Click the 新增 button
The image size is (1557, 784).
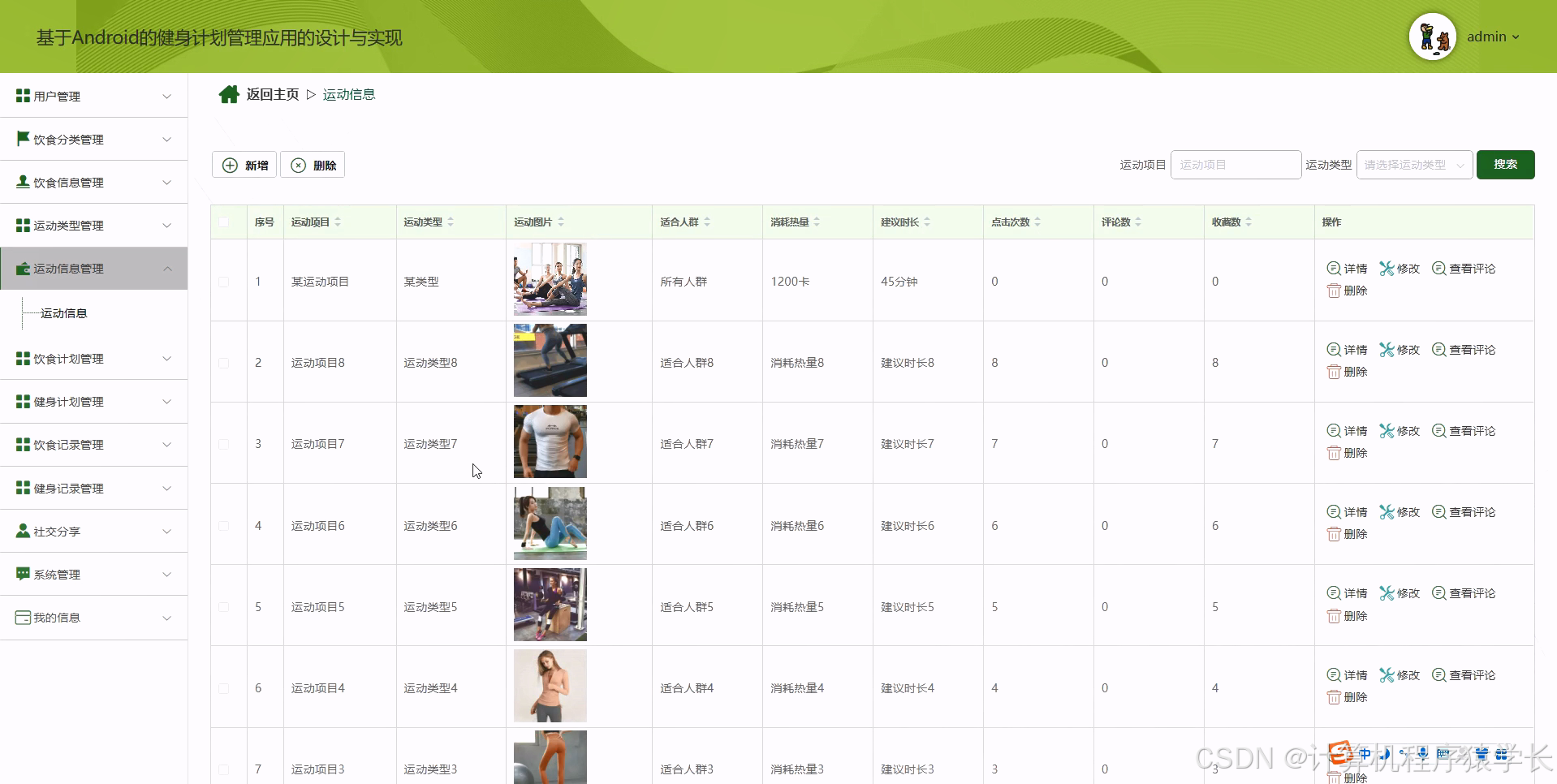[x=244, y=165]
